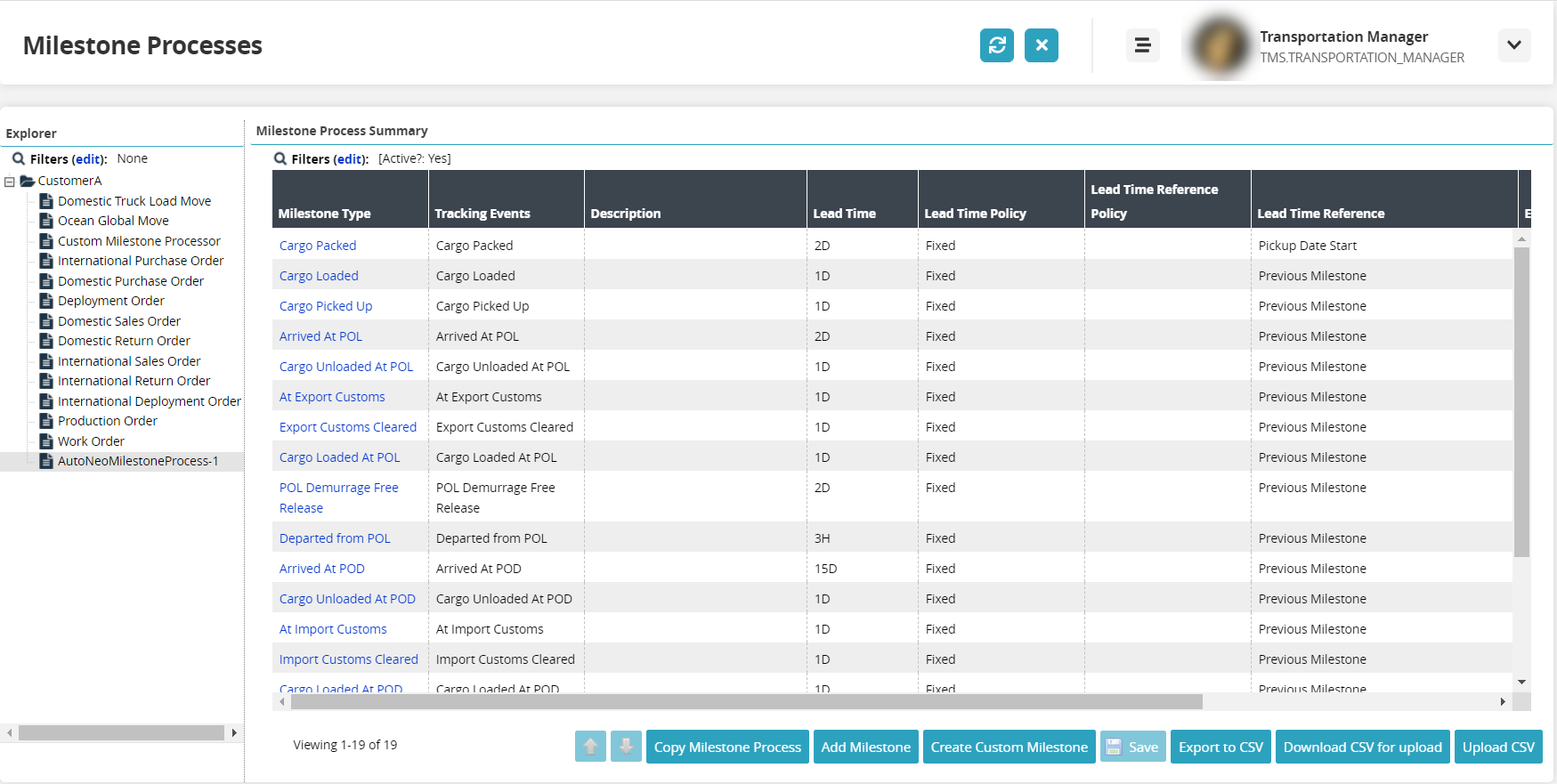Click the refresh icon in header
This screenshot has height=784, width=1557.
click(996, 45)
